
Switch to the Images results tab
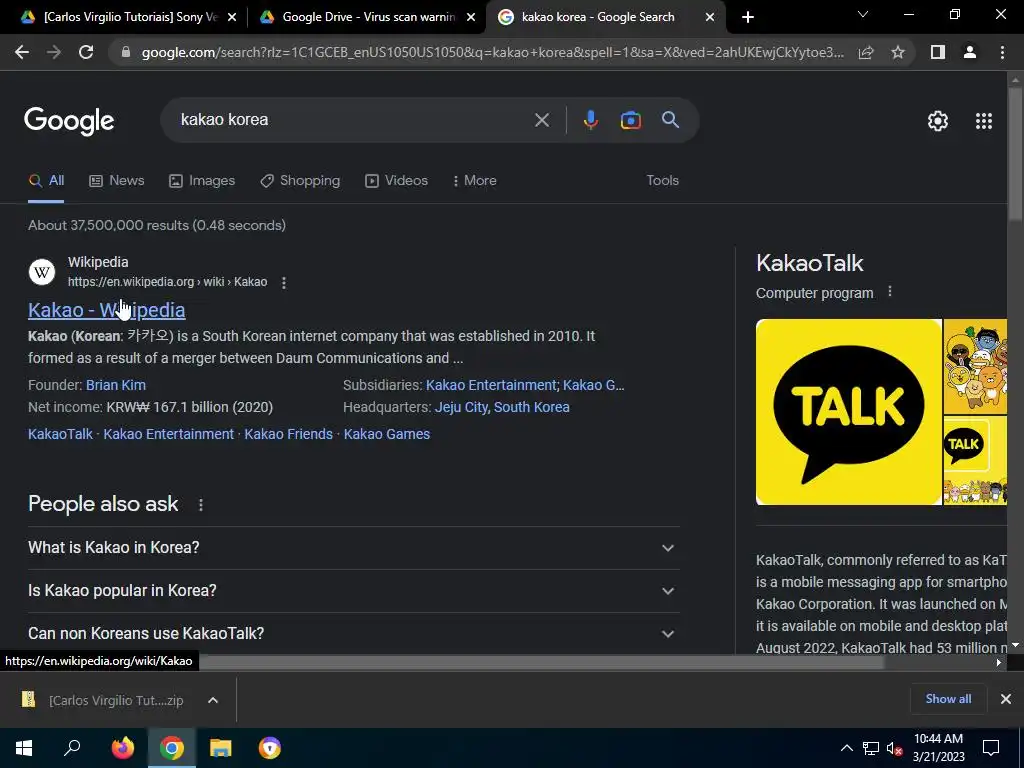(202, 181)
